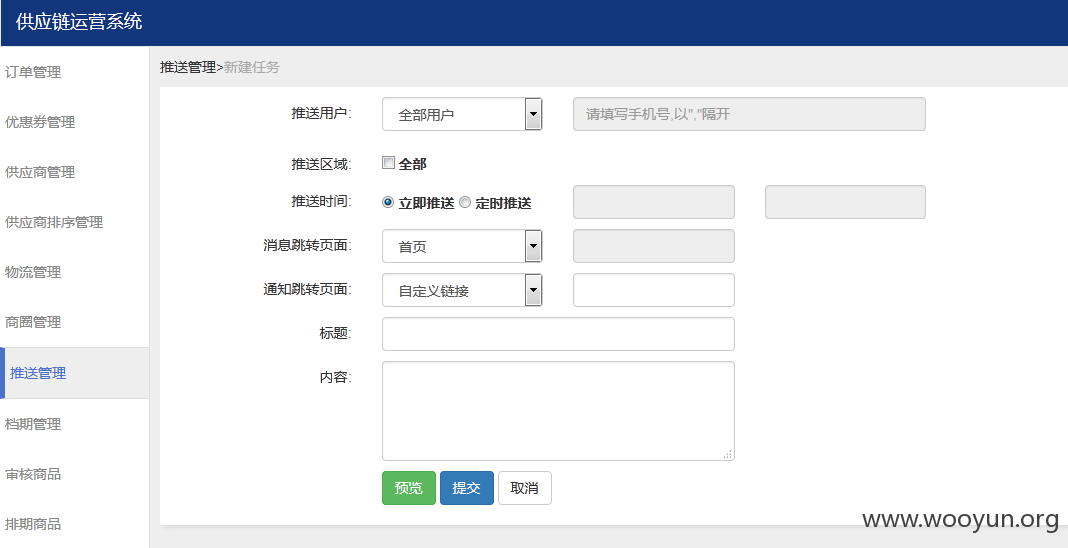Select the 立即推送 radio option

coord(388,202)
